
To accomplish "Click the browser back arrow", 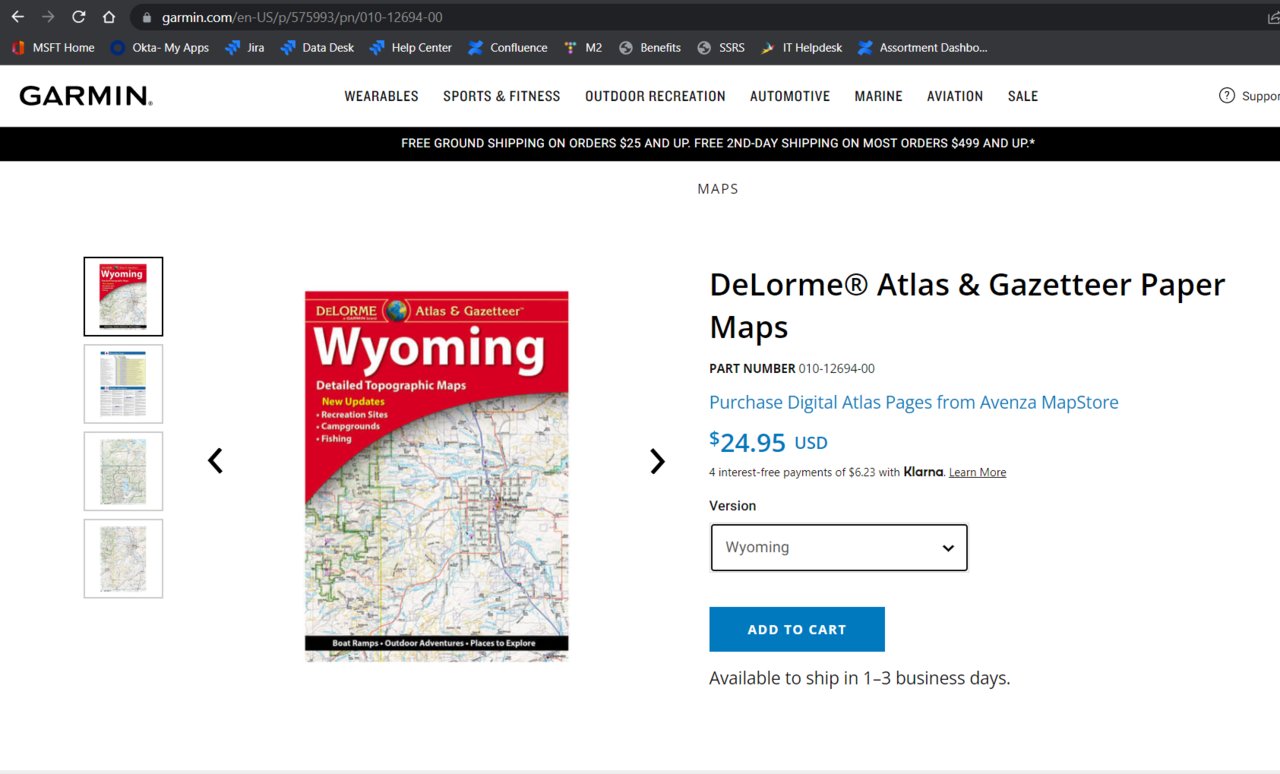I will pos(18,17).
